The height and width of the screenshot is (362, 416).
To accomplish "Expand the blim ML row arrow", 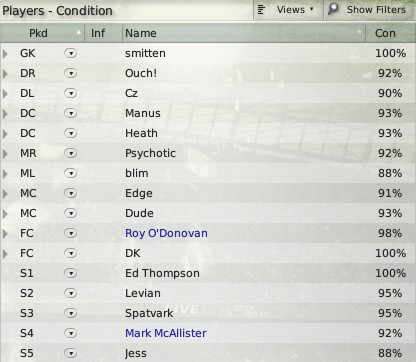I will [x=5, y=173].
